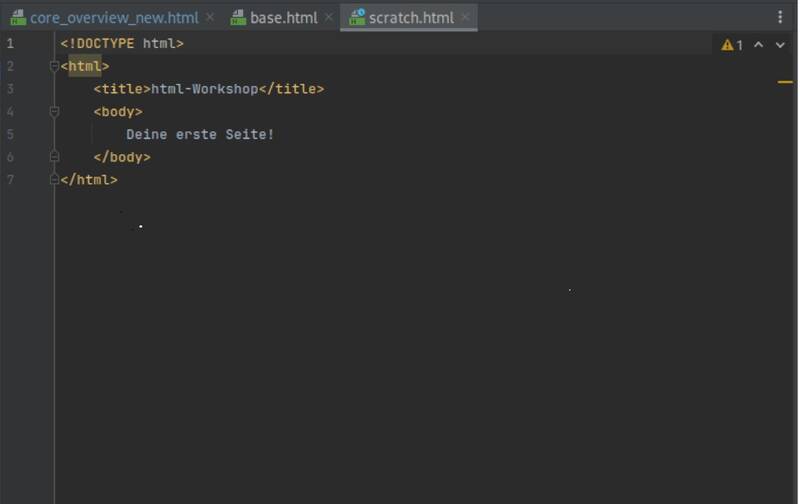The width and height of the screenshot is (800, 504).
Task: Click the <!DOCTYPE html> text
Action: coord(122,43)
